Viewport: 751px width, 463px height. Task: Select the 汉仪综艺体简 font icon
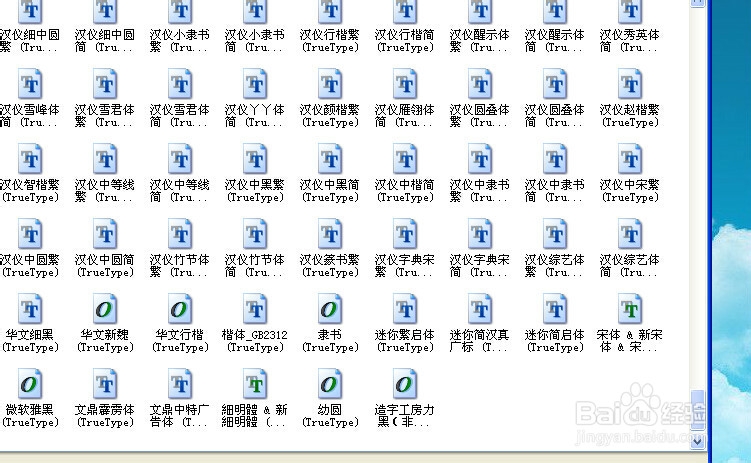tap(630, 234)
